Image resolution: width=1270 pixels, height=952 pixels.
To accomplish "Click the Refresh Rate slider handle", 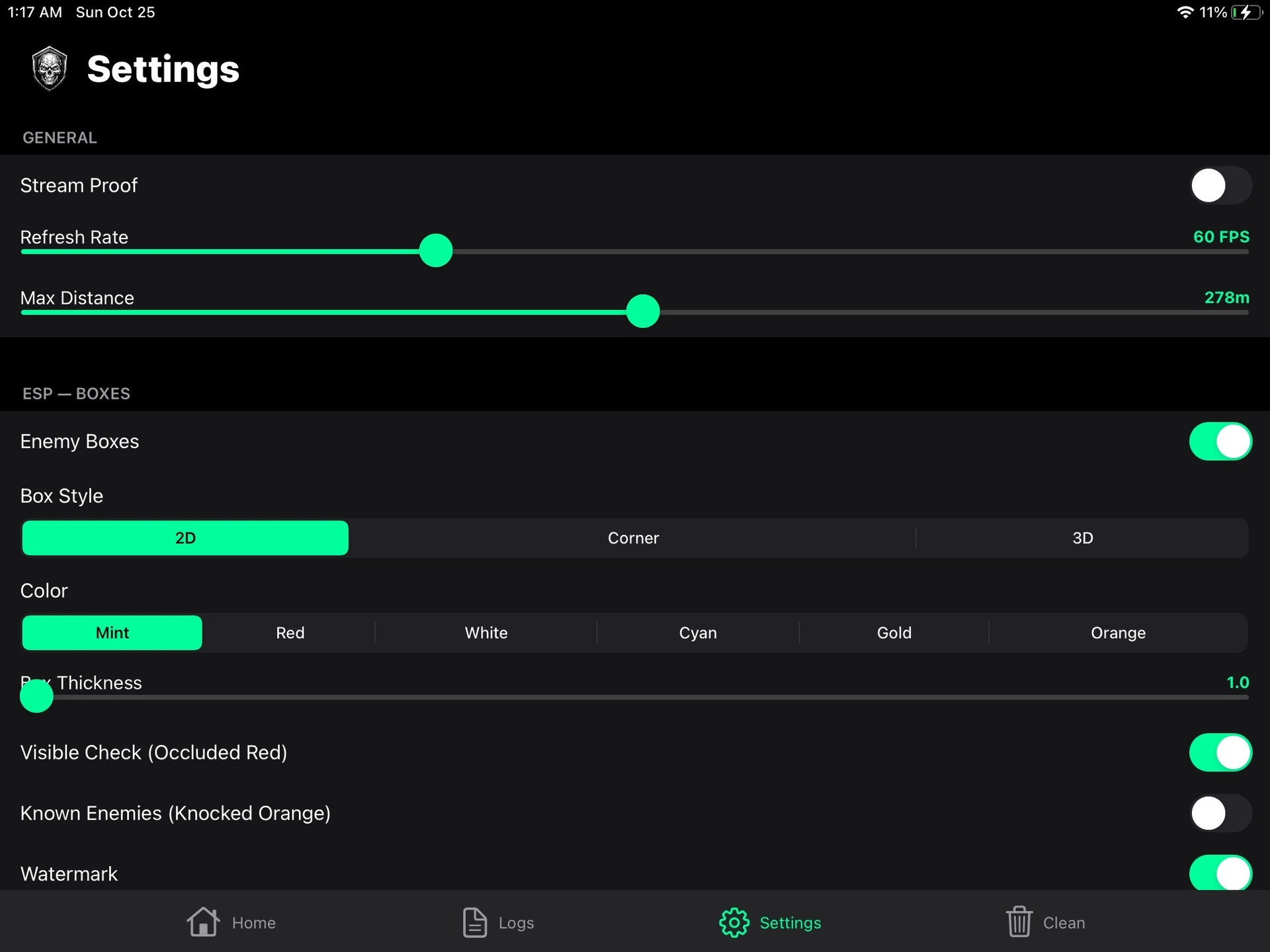I will point(436,251).
